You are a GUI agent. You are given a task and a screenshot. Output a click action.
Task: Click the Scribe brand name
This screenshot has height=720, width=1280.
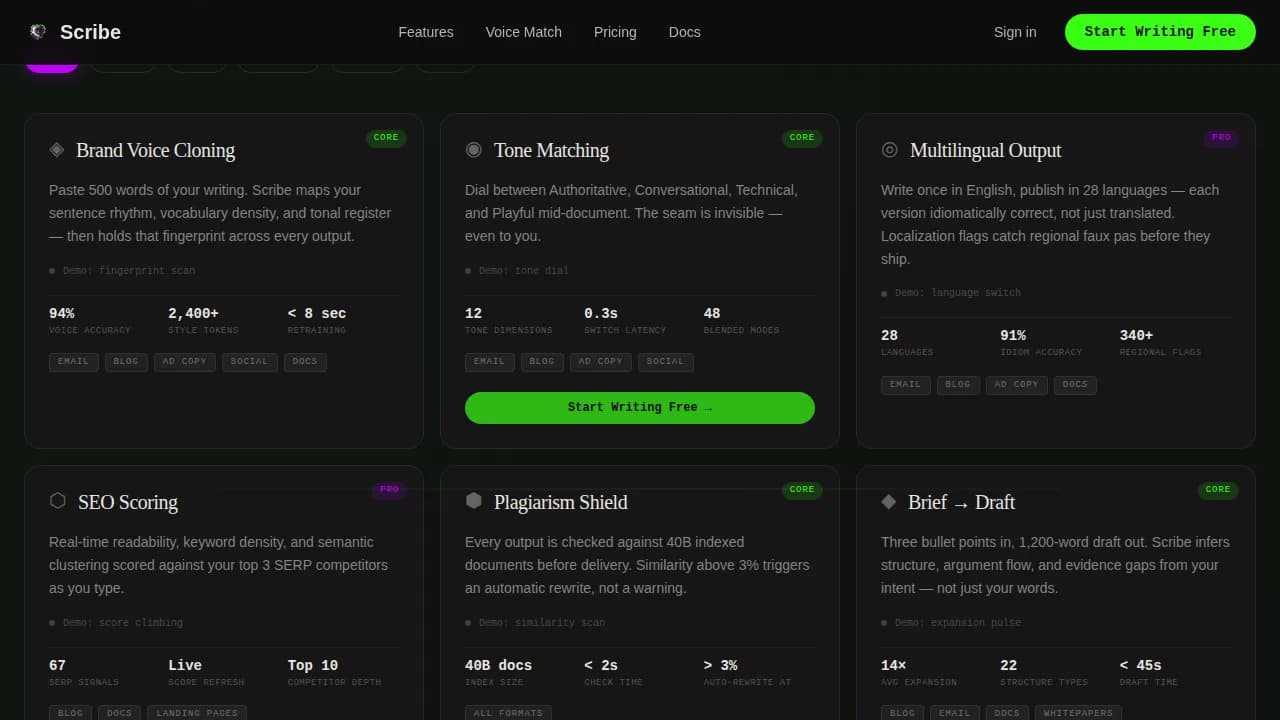tap(90, 32)
